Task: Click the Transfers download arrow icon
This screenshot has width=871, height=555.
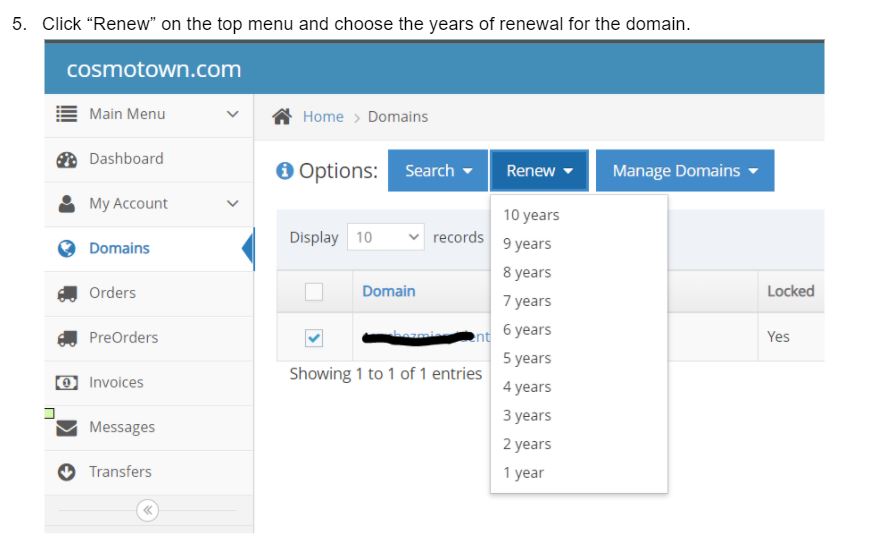Action: [x=67, y=472]
